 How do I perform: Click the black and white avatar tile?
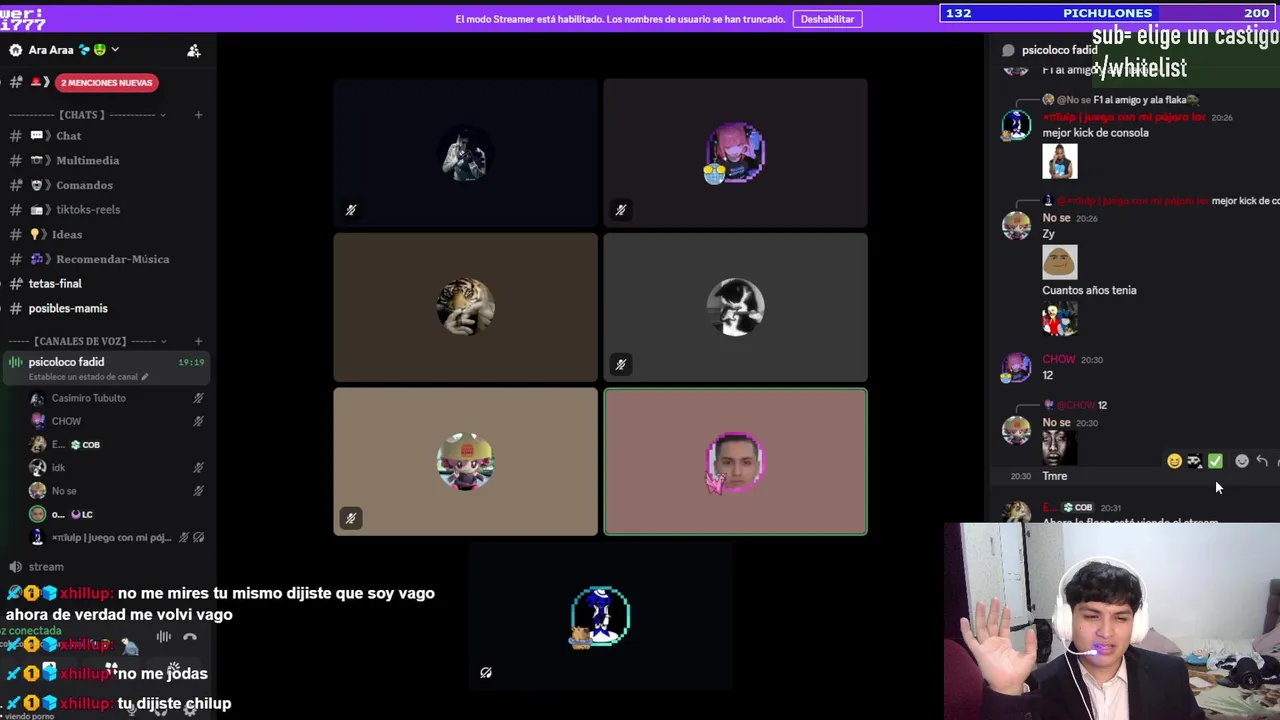pos(735,307)
